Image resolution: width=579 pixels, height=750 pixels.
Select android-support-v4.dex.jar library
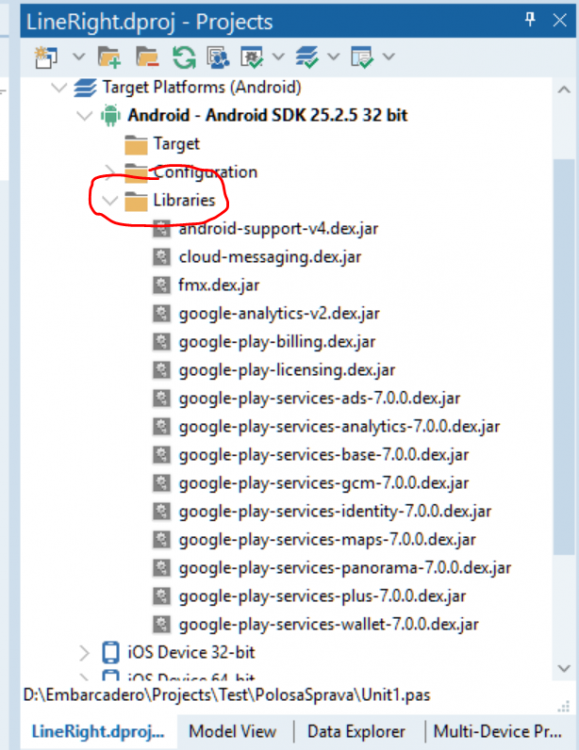[278, 229]
